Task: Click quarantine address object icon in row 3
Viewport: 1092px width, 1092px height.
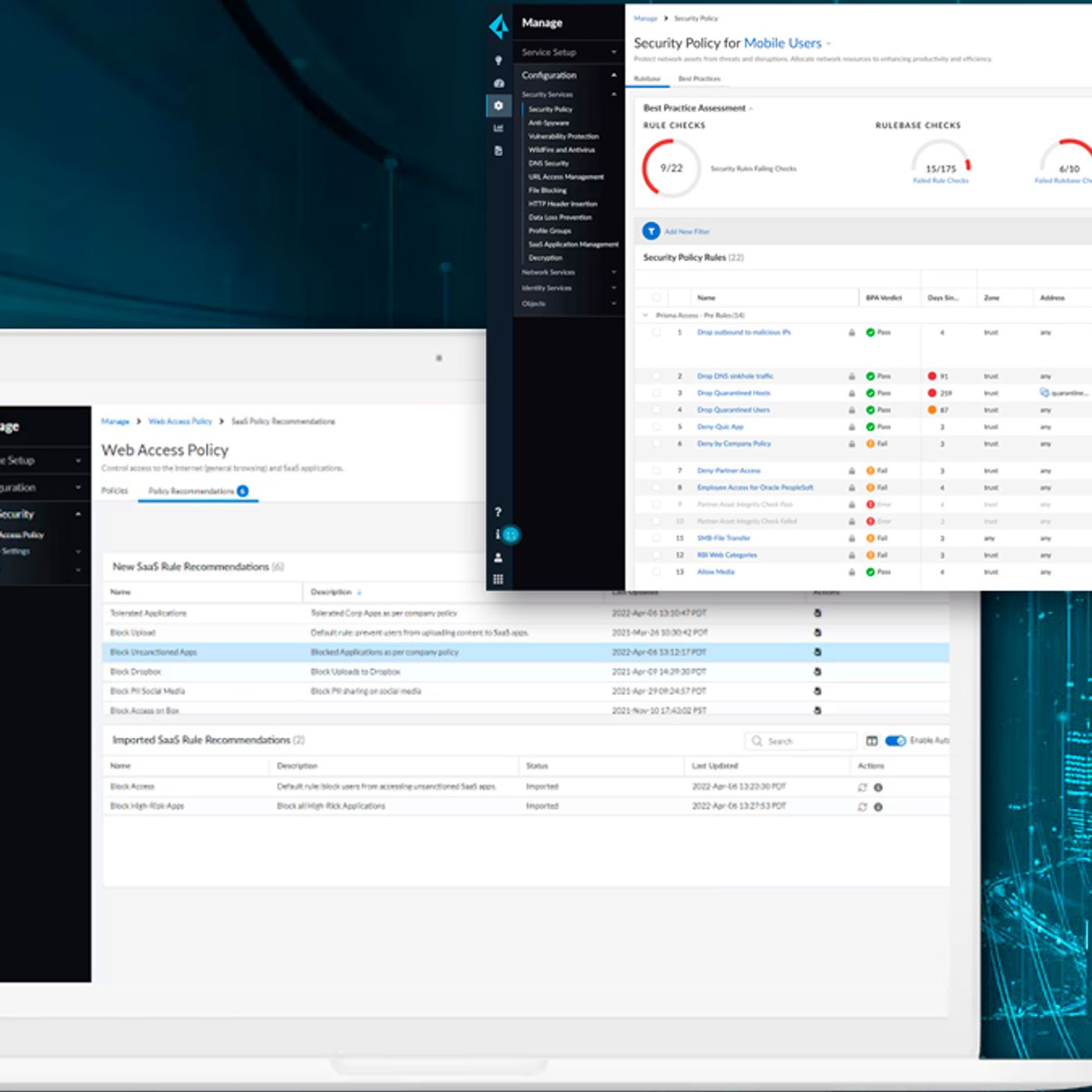Action: [x=1044, y=392]
